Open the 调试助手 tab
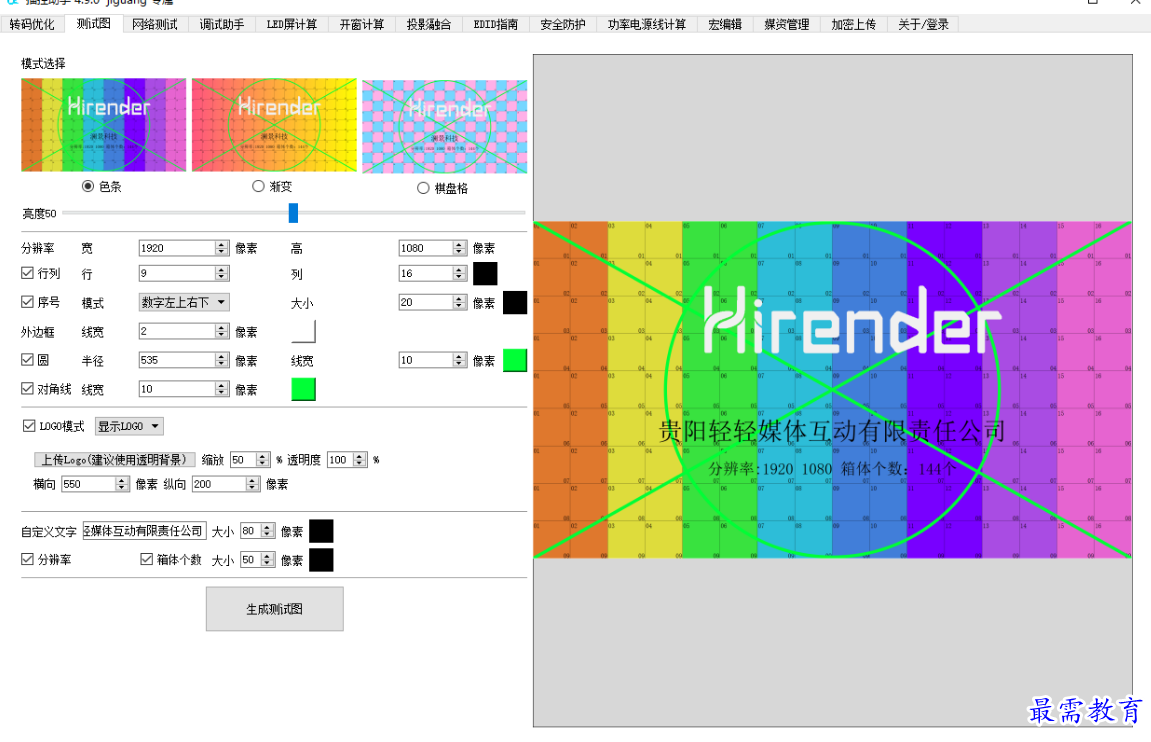 pyautogui.click(x=222, y=24)
